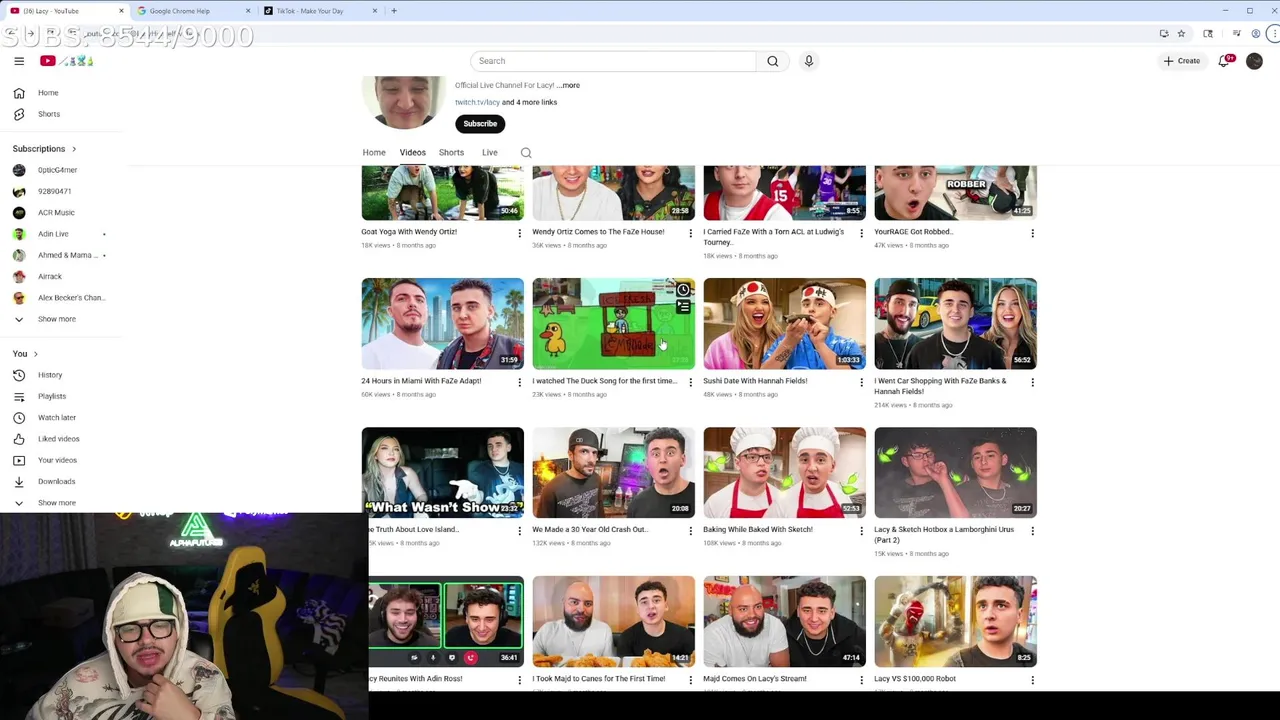Open options menu for Sushi Date video
This screenshot has height=720, width=1280.
click(861, 382)
